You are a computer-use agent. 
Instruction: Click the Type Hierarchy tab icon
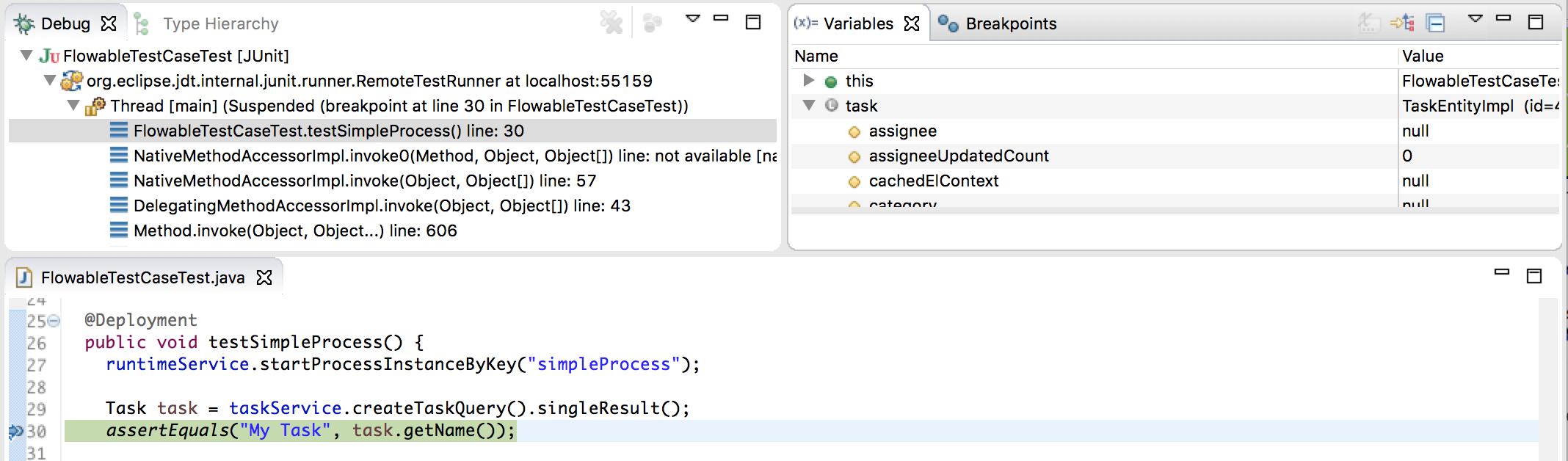pos(142,23)
